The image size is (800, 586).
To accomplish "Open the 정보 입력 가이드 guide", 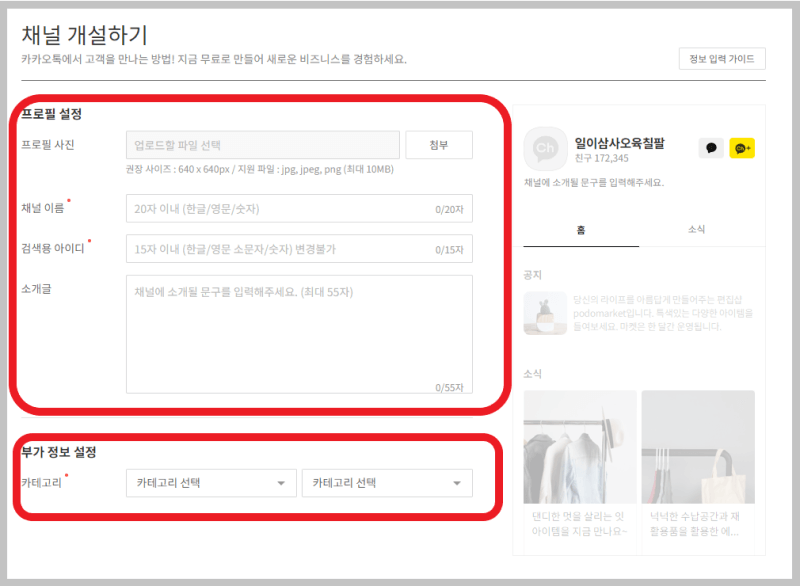I will point(722,59).
